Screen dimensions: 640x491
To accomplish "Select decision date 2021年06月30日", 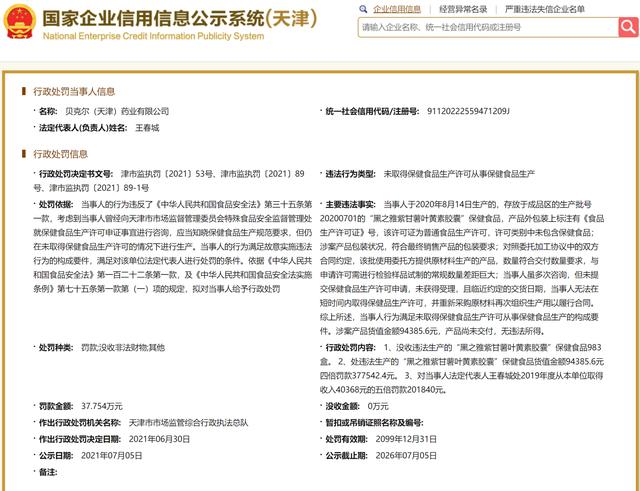I will tap(160, 439).
